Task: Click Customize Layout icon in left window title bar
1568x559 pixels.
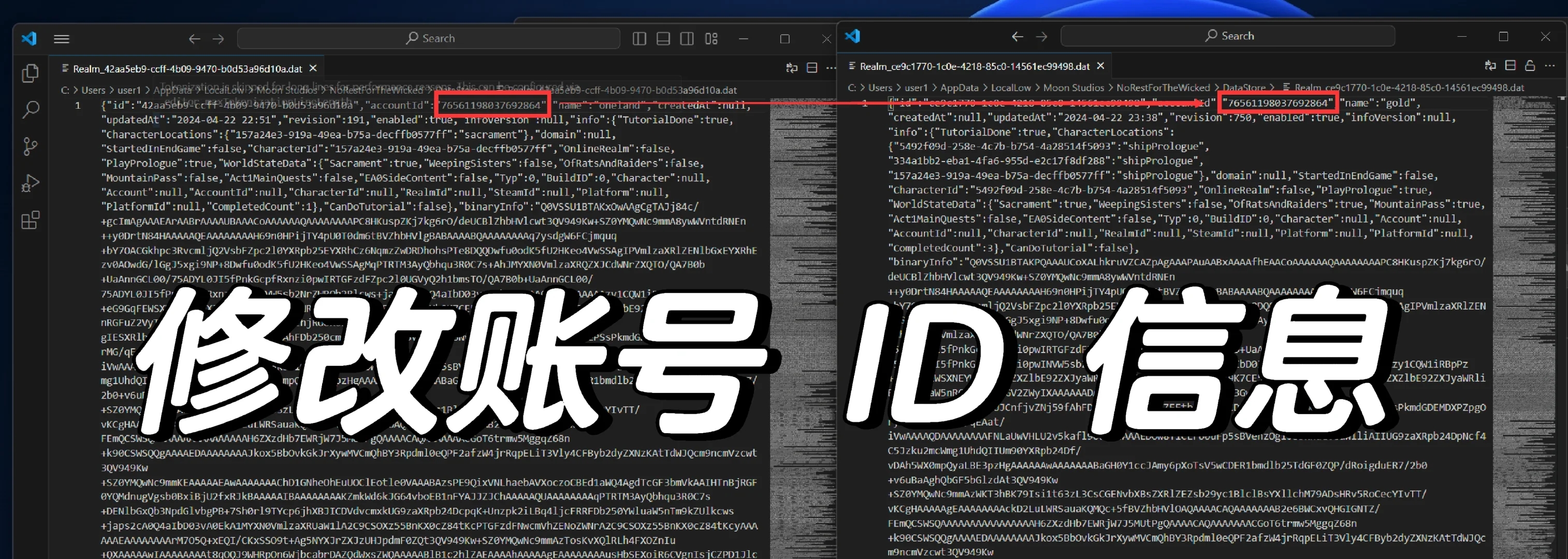Action: [x=711, y=39]
